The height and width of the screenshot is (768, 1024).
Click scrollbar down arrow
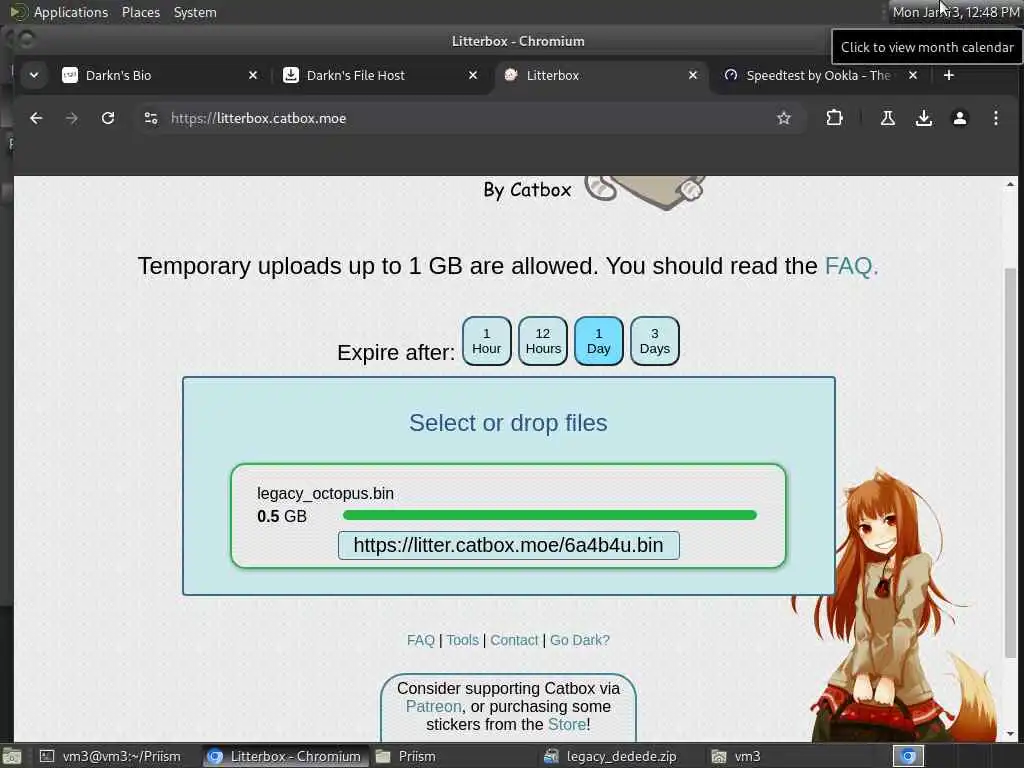(1010, 733)
